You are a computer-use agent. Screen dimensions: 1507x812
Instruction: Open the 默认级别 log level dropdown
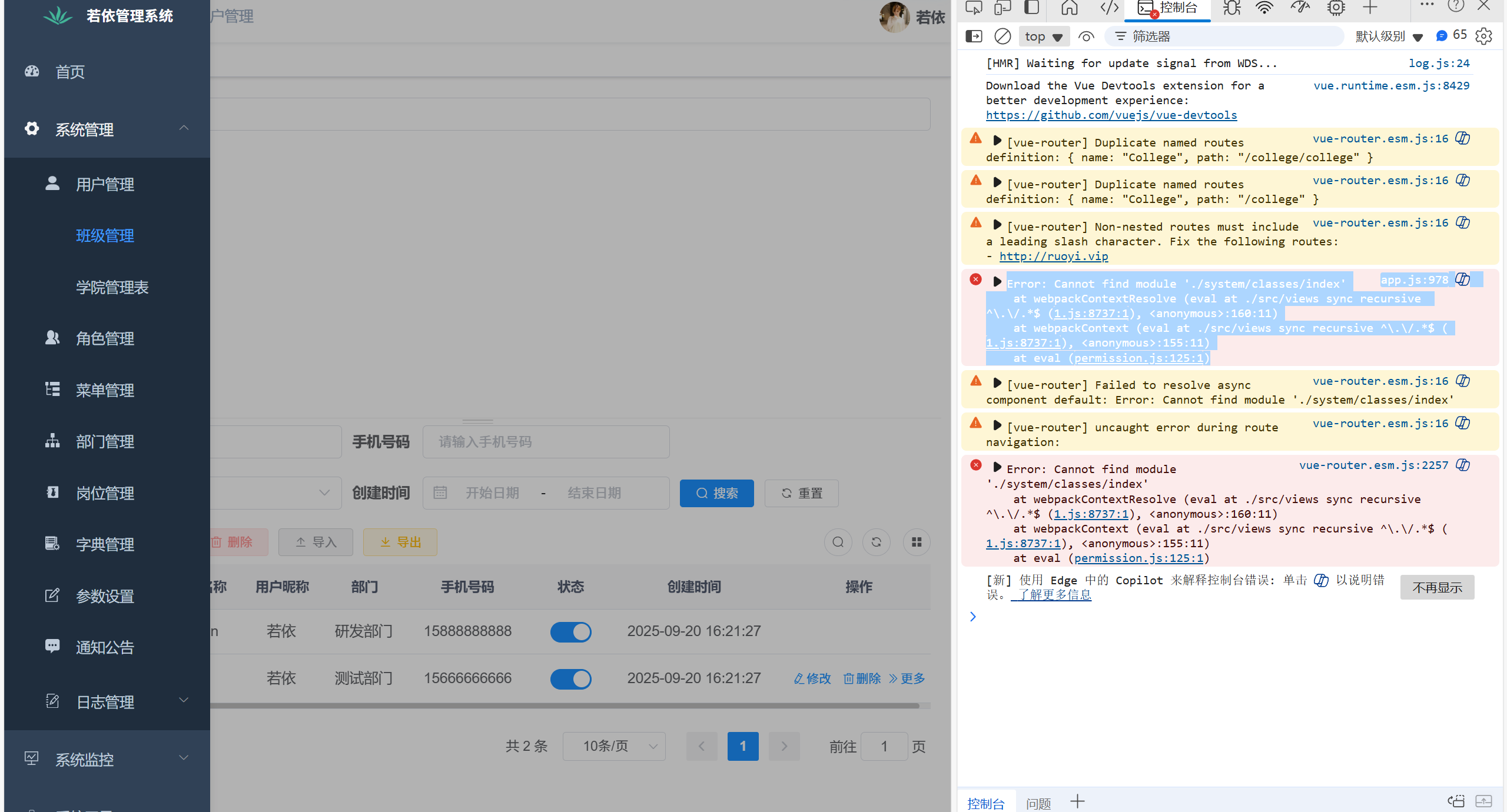1388,36
